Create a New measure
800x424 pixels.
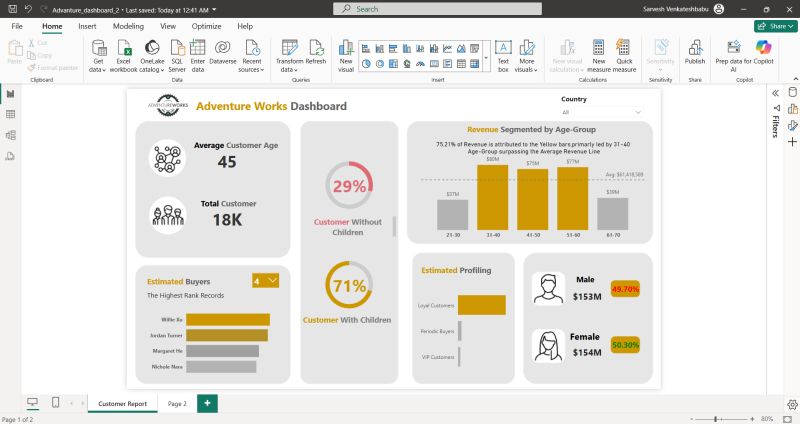coord(598,56)
